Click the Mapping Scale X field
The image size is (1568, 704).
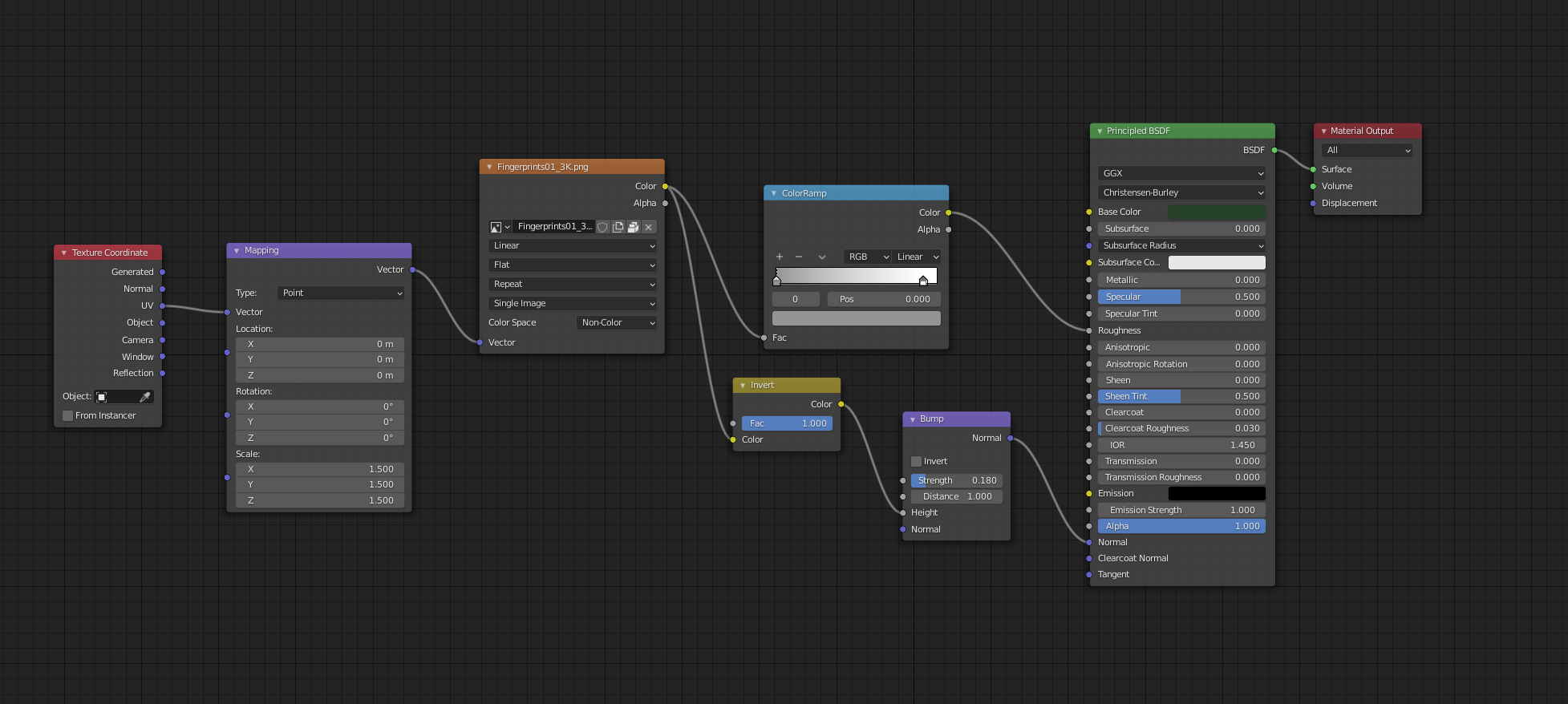[x=319, y=469]
